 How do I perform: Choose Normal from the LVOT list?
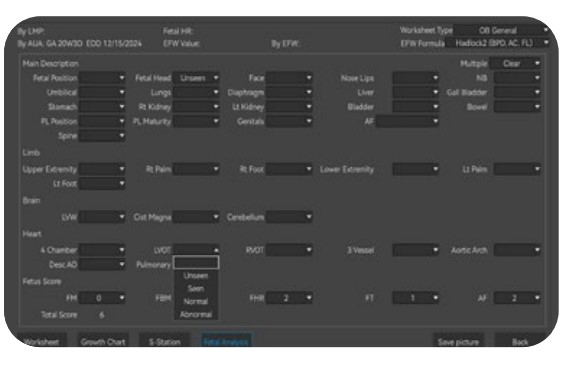coord(196,302)
